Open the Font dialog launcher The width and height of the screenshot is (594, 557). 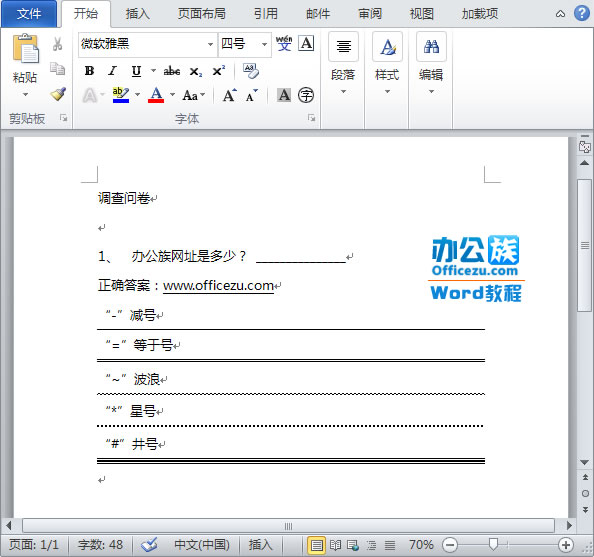311,118
